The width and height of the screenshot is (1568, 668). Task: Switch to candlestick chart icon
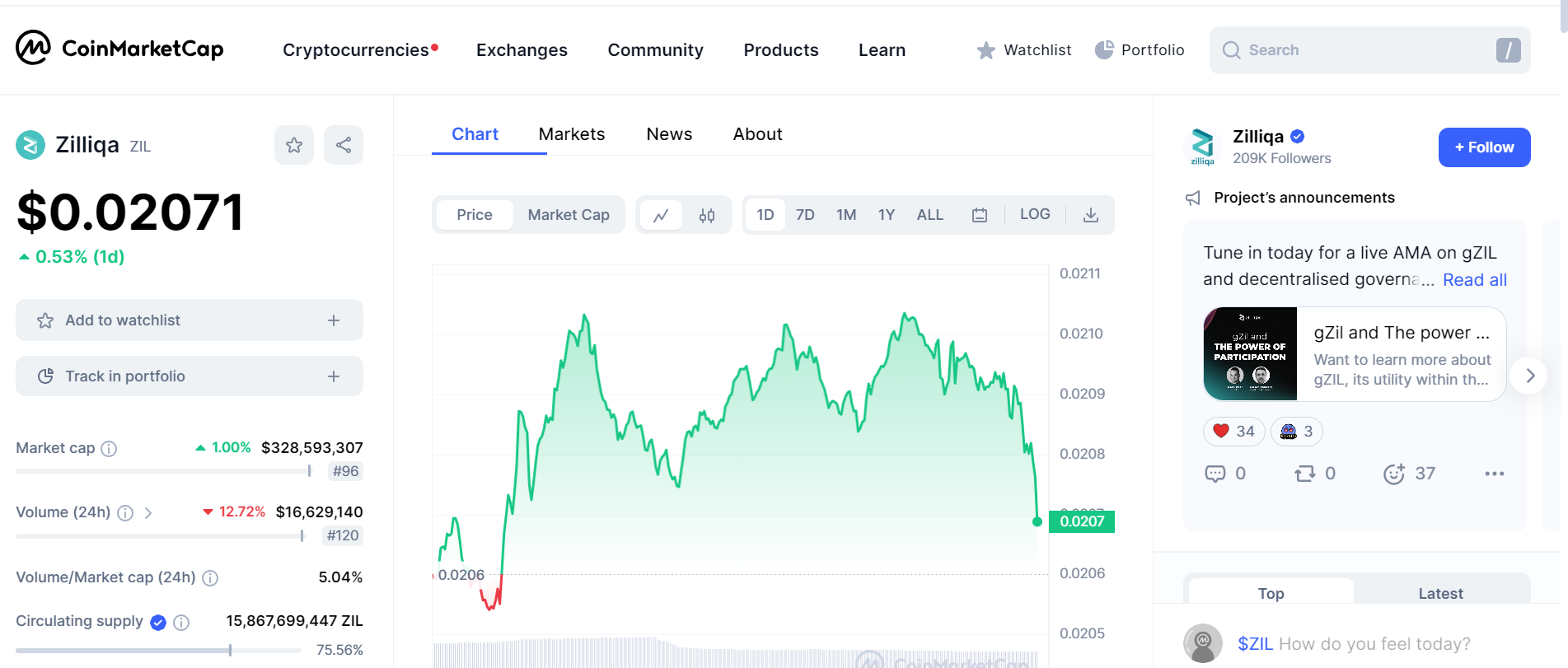pos(707,215)
